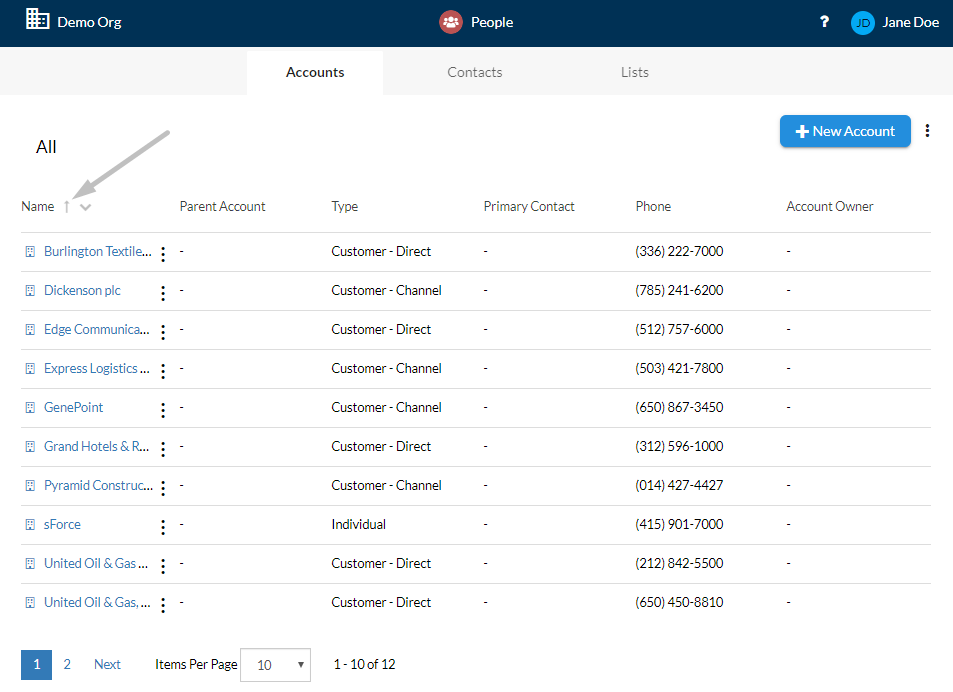Open row actions for Dickenson plc
953x692 pixels.
[163, 293]
